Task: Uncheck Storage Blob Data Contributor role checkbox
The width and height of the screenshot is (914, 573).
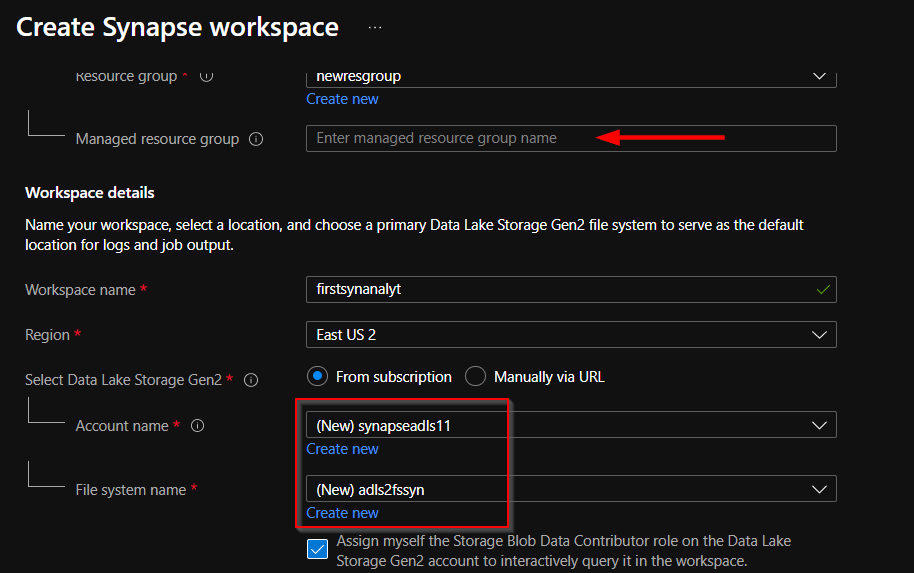Action: (318, 549)
